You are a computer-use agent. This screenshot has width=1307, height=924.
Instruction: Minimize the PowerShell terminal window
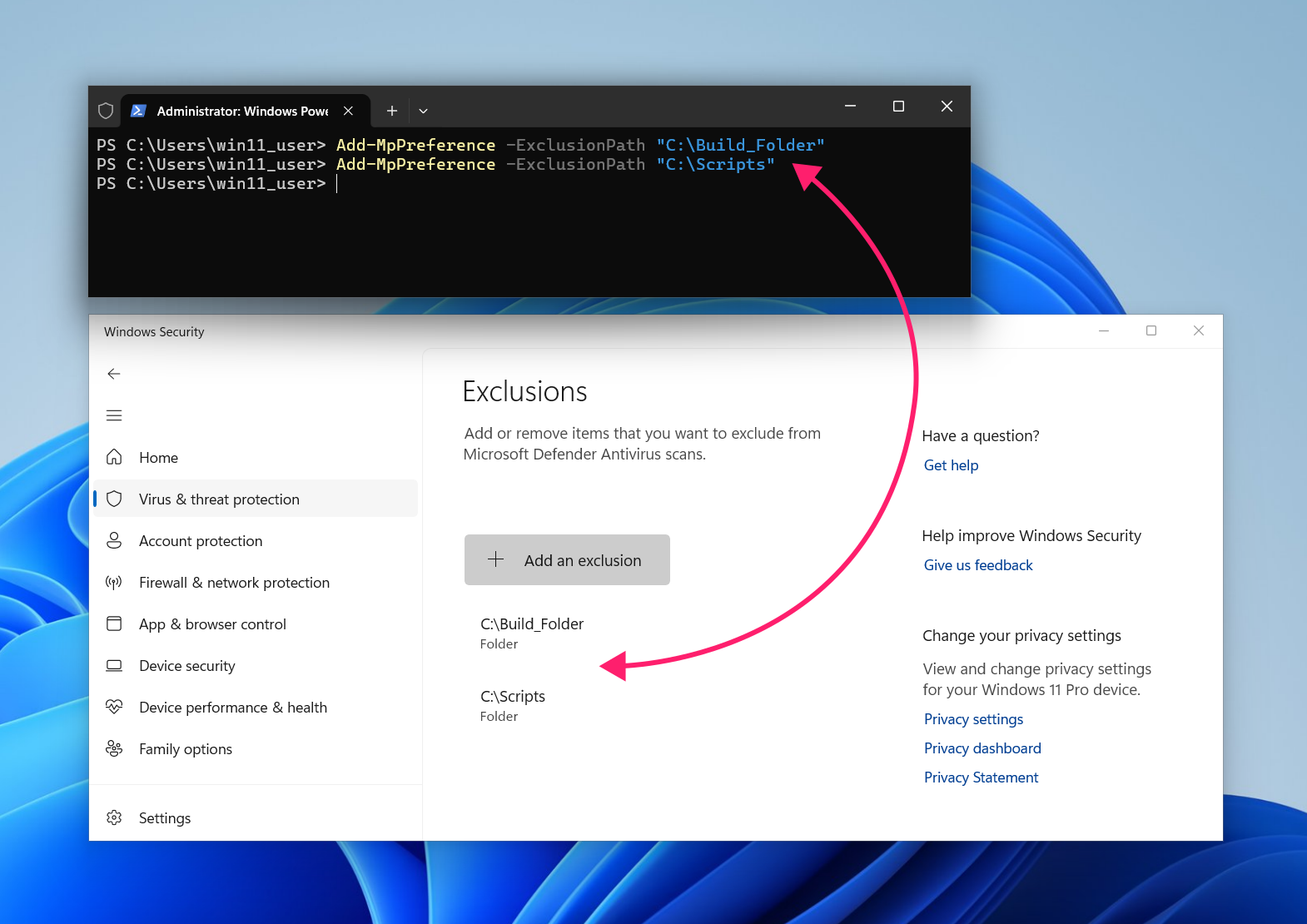click(850, 106)
